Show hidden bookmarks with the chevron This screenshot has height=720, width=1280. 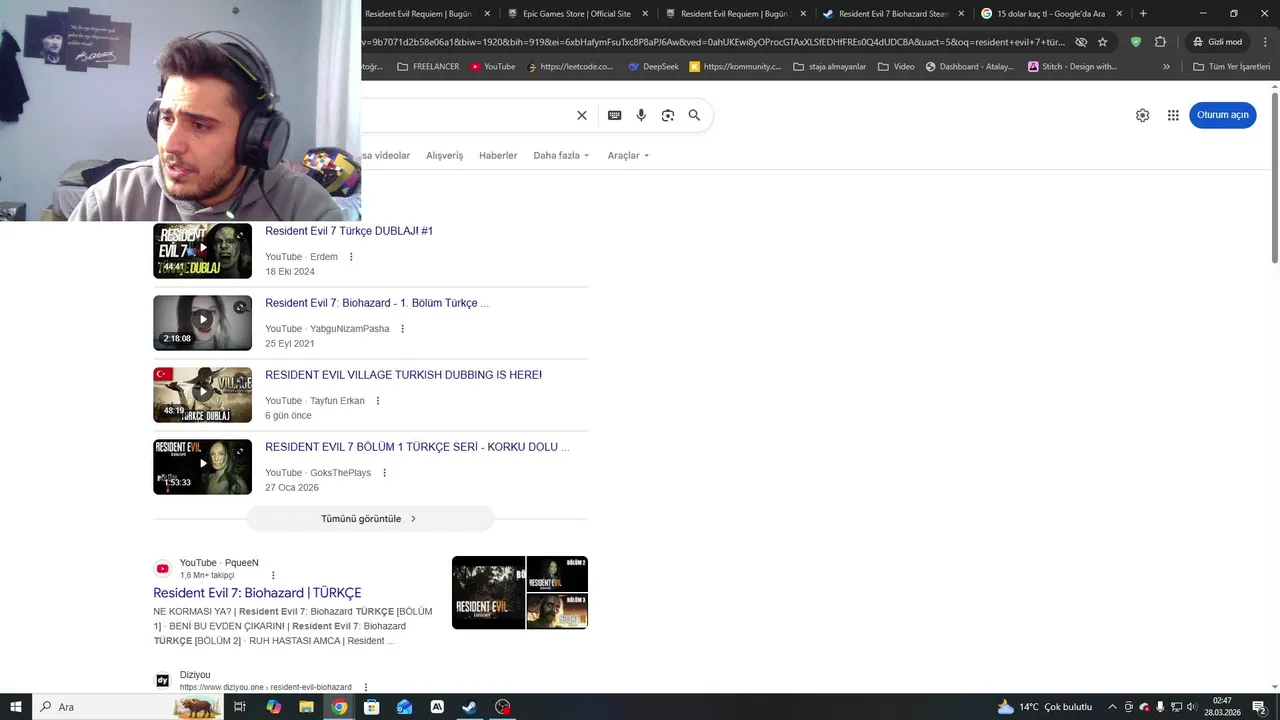coord(1166,67)
